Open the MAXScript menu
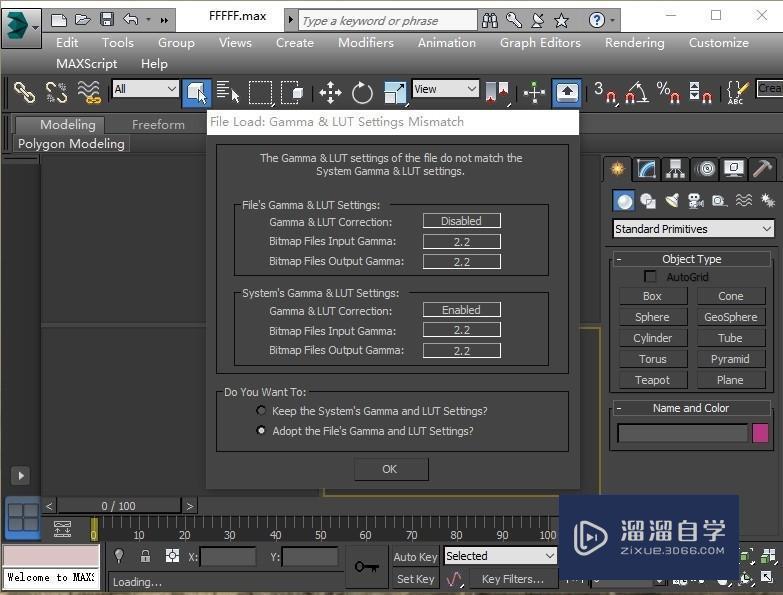The height and width of the screenshot is (595, 783). [86, 64]
